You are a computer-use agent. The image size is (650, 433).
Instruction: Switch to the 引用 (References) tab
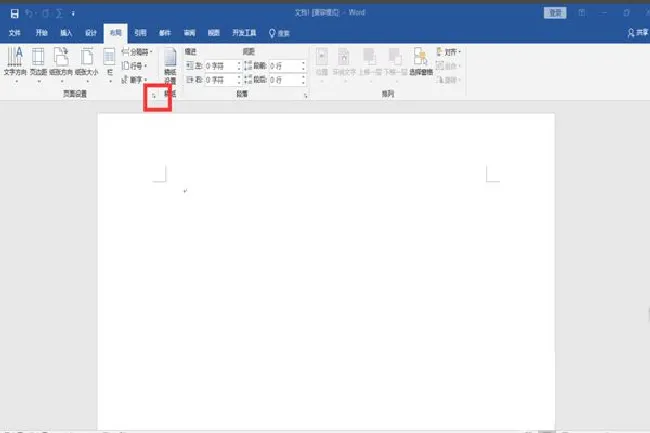pyautogui.click(x=141, y=33)
